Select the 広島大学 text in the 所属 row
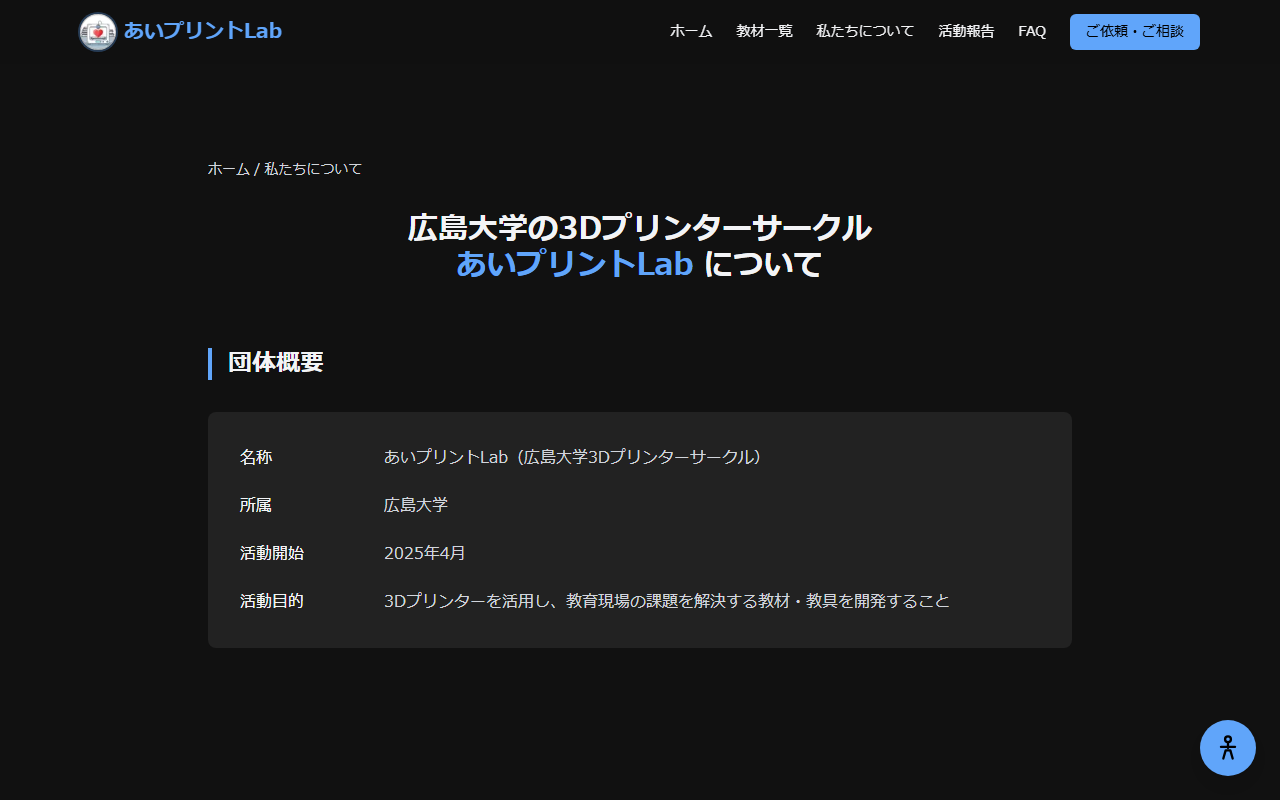The height and width of the screenshot is (800, 1280). [417, 505]
